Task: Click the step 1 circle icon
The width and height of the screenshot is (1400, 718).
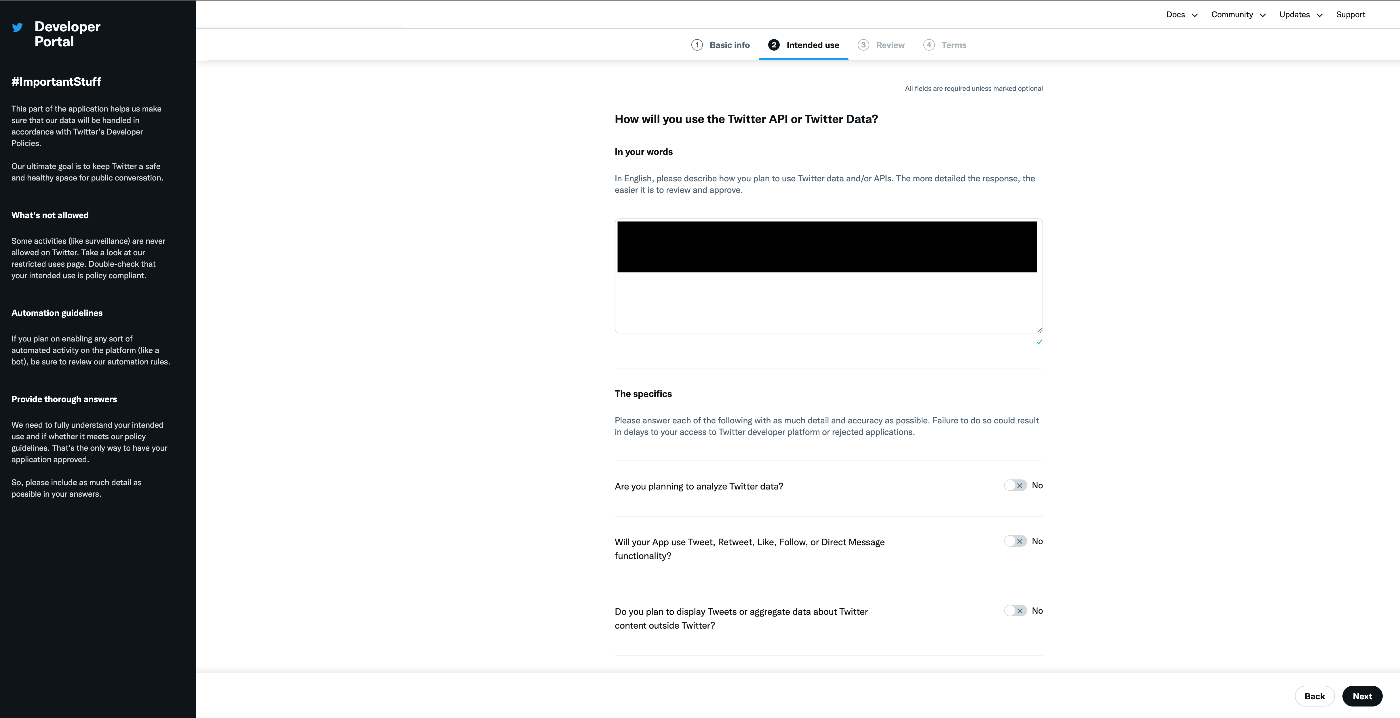Action: [x=697, y=45]
